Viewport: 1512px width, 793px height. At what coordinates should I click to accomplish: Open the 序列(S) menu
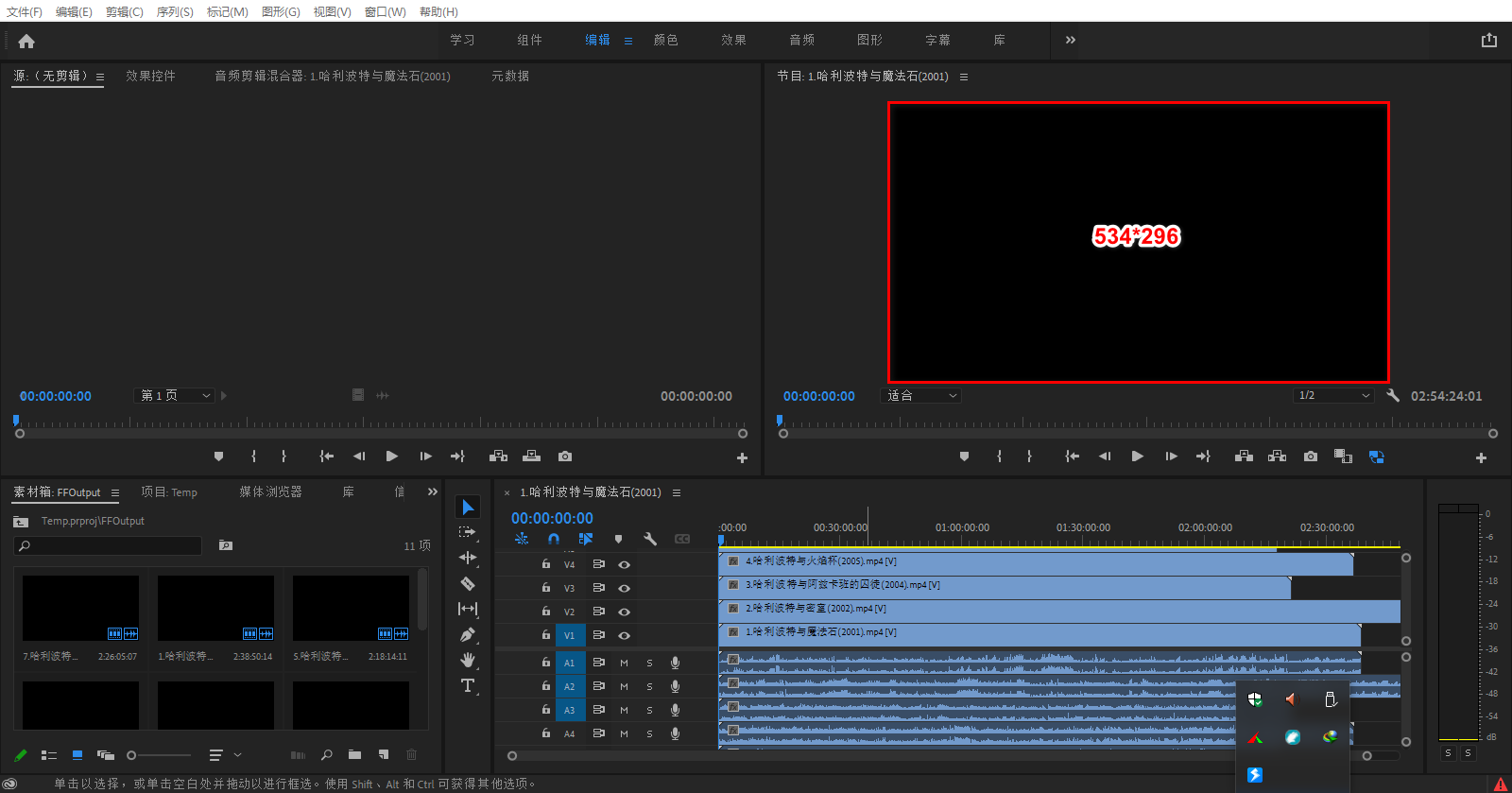(x=175, y=11)
